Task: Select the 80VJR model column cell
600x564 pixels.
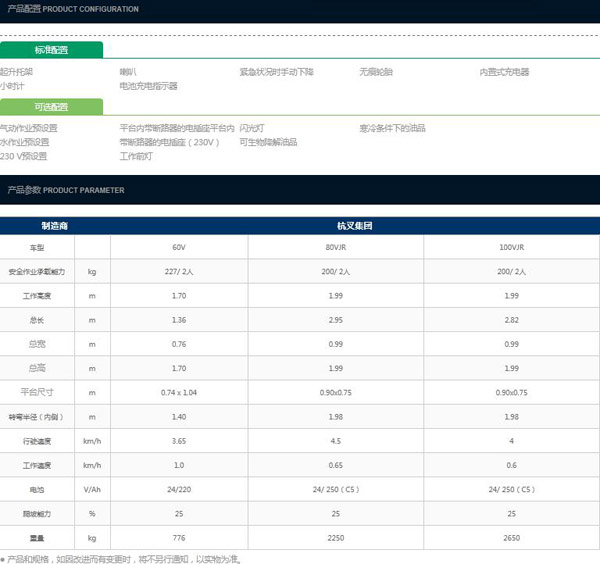Action: point(335,246)
